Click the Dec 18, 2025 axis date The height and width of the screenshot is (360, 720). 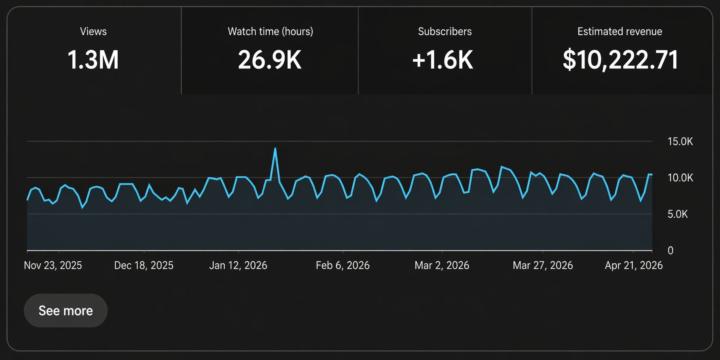(x=144, y=265)
